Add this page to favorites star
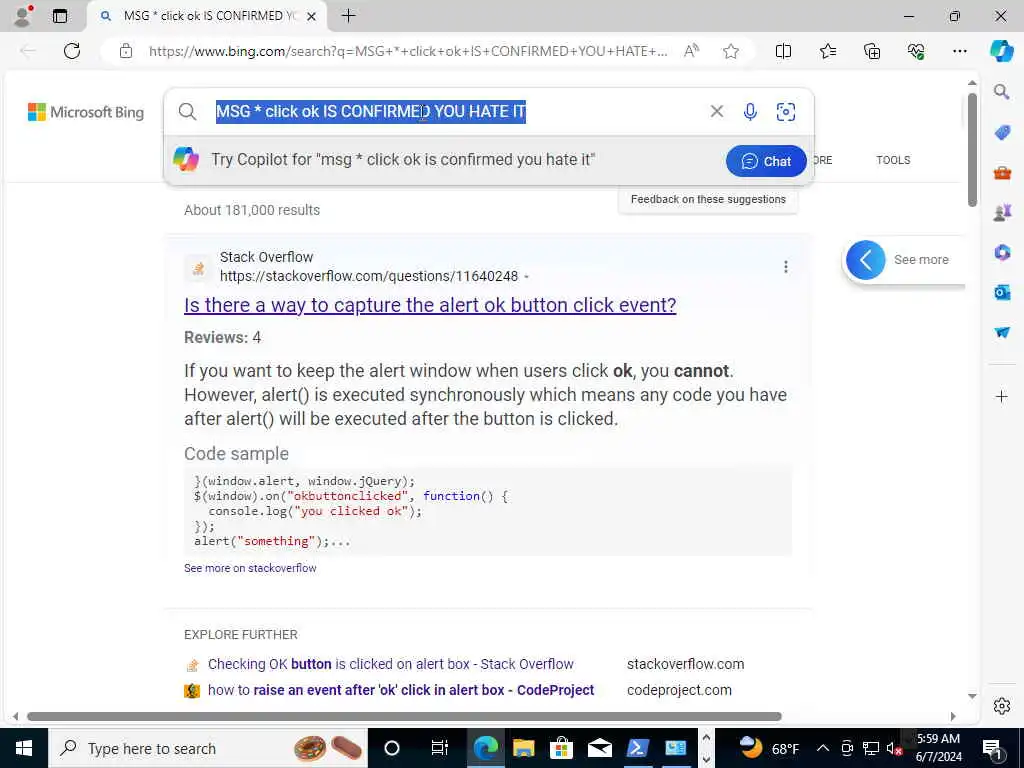 (x=731, y=51)
